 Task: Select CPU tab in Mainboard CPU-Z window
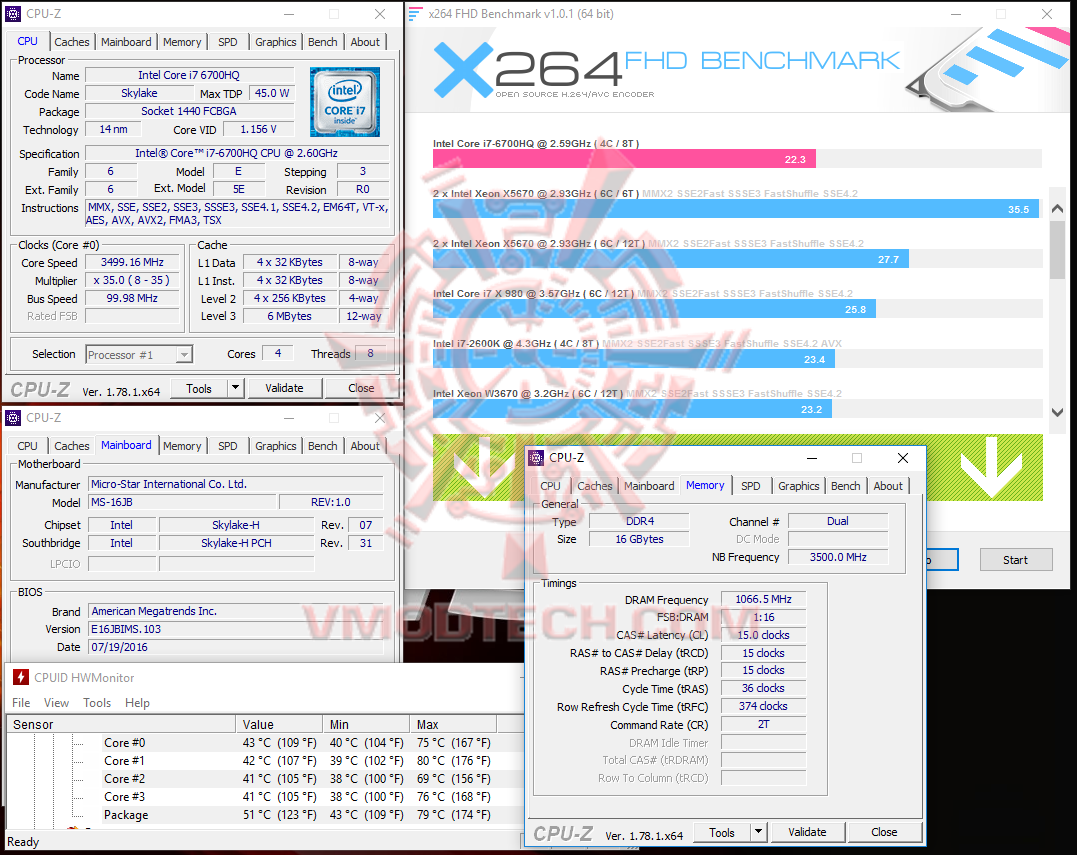(x=27, y=446)
